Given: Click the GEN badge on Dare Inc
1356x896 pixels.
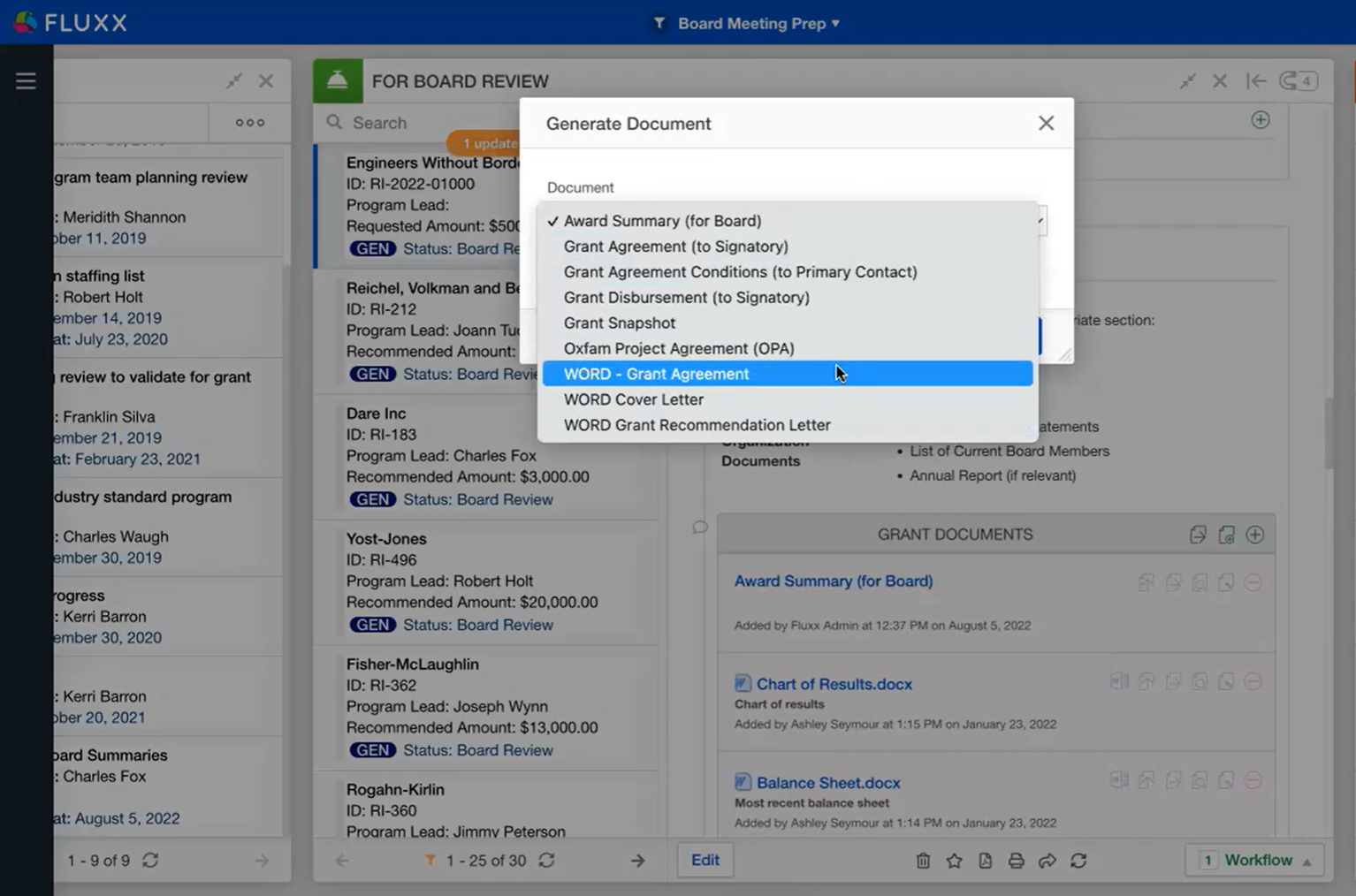Looking at the screenshot, I should coord(372,499).
